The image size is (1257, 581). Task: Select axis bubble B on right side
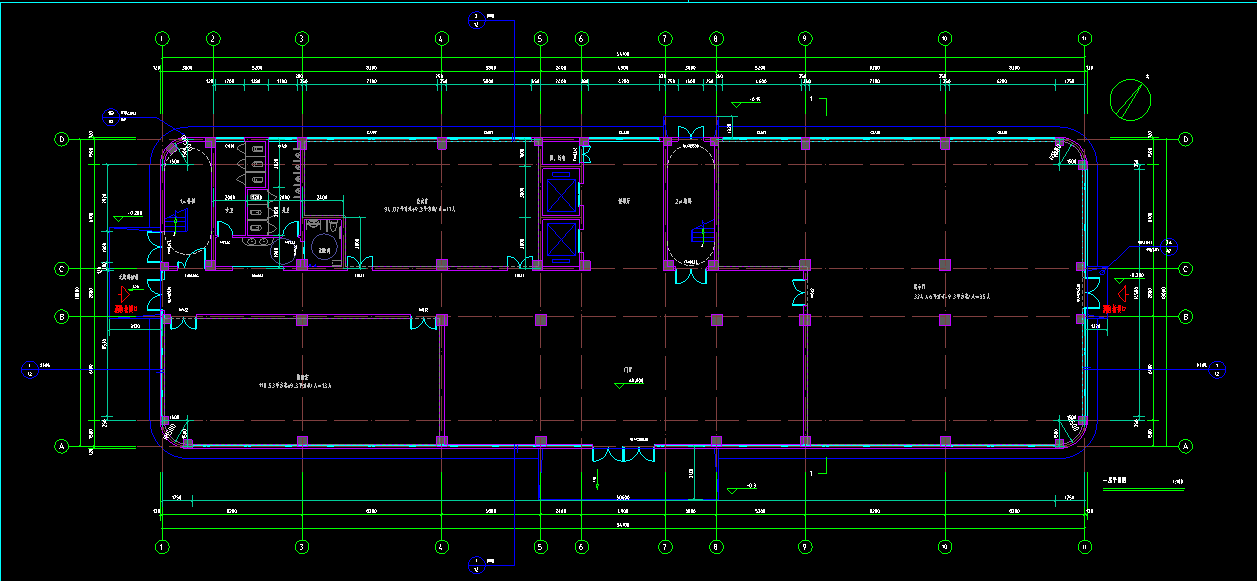tap(1186, 317)
